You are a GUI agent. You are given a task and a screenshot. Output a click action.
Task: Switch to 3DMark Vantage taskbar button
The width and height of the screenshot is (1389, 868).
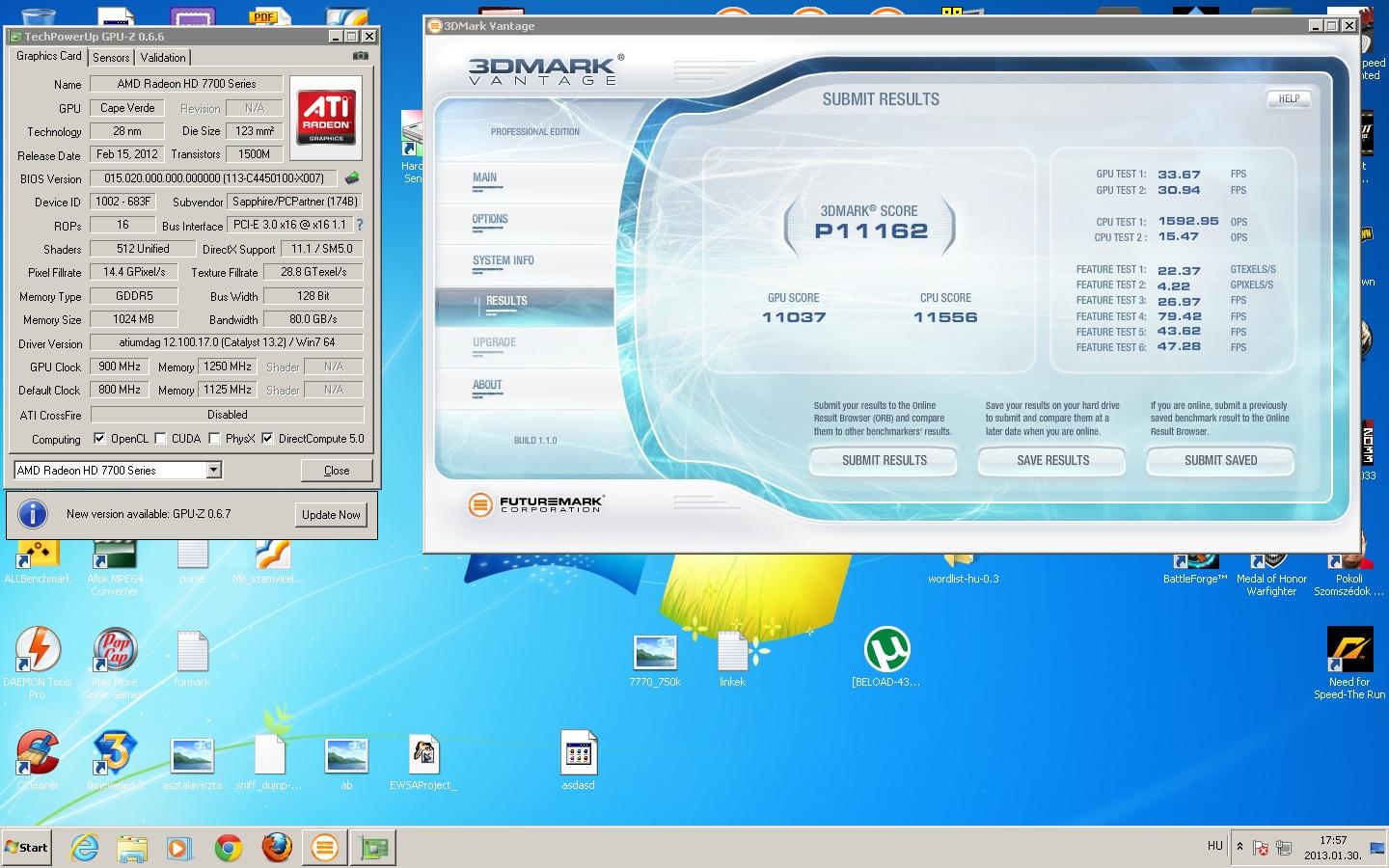325,848
